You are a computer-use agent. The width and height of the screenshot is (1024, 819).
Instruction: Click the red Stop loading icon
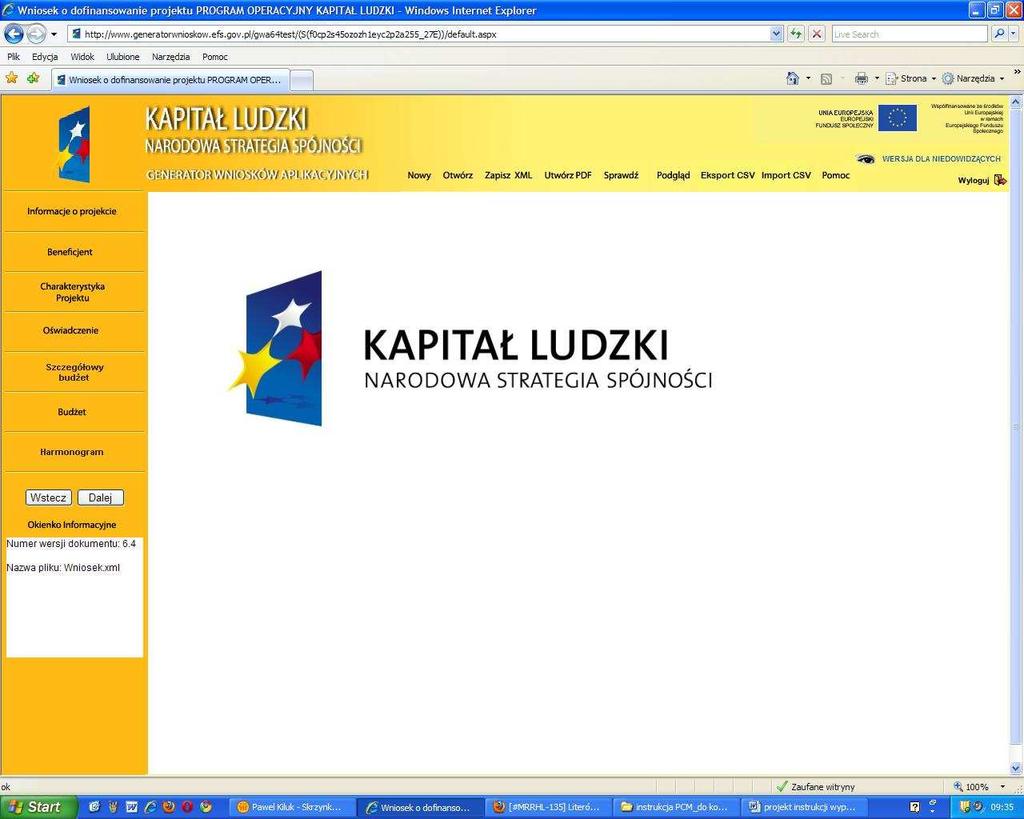[x=816, y=34]
